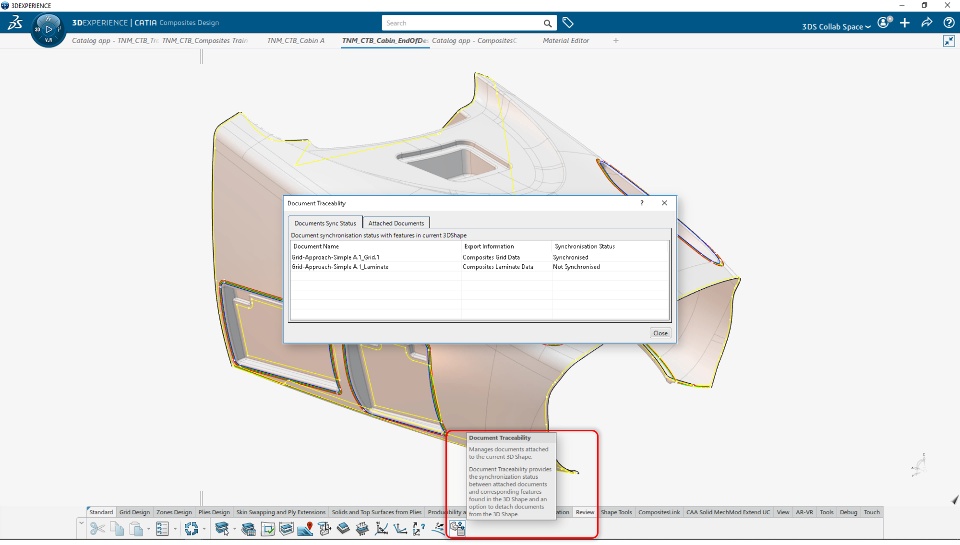Add a new tab with plus button

point(616,40)
